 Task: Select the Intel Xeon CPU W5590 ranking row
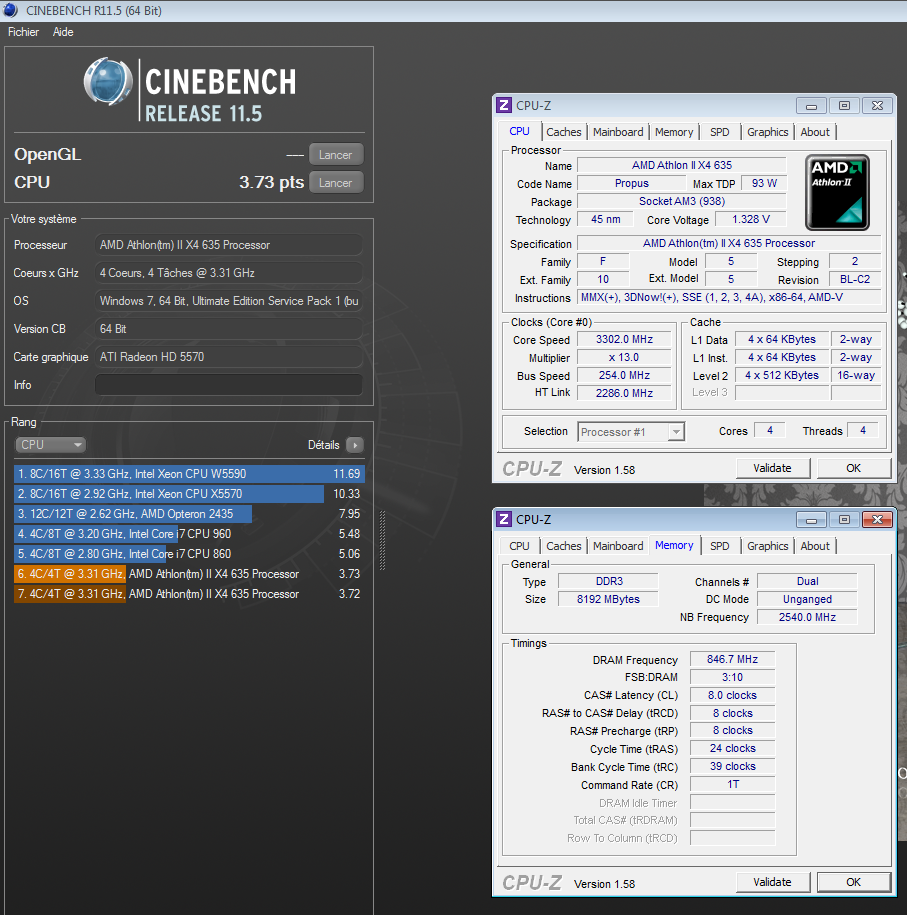coord(189,474)
